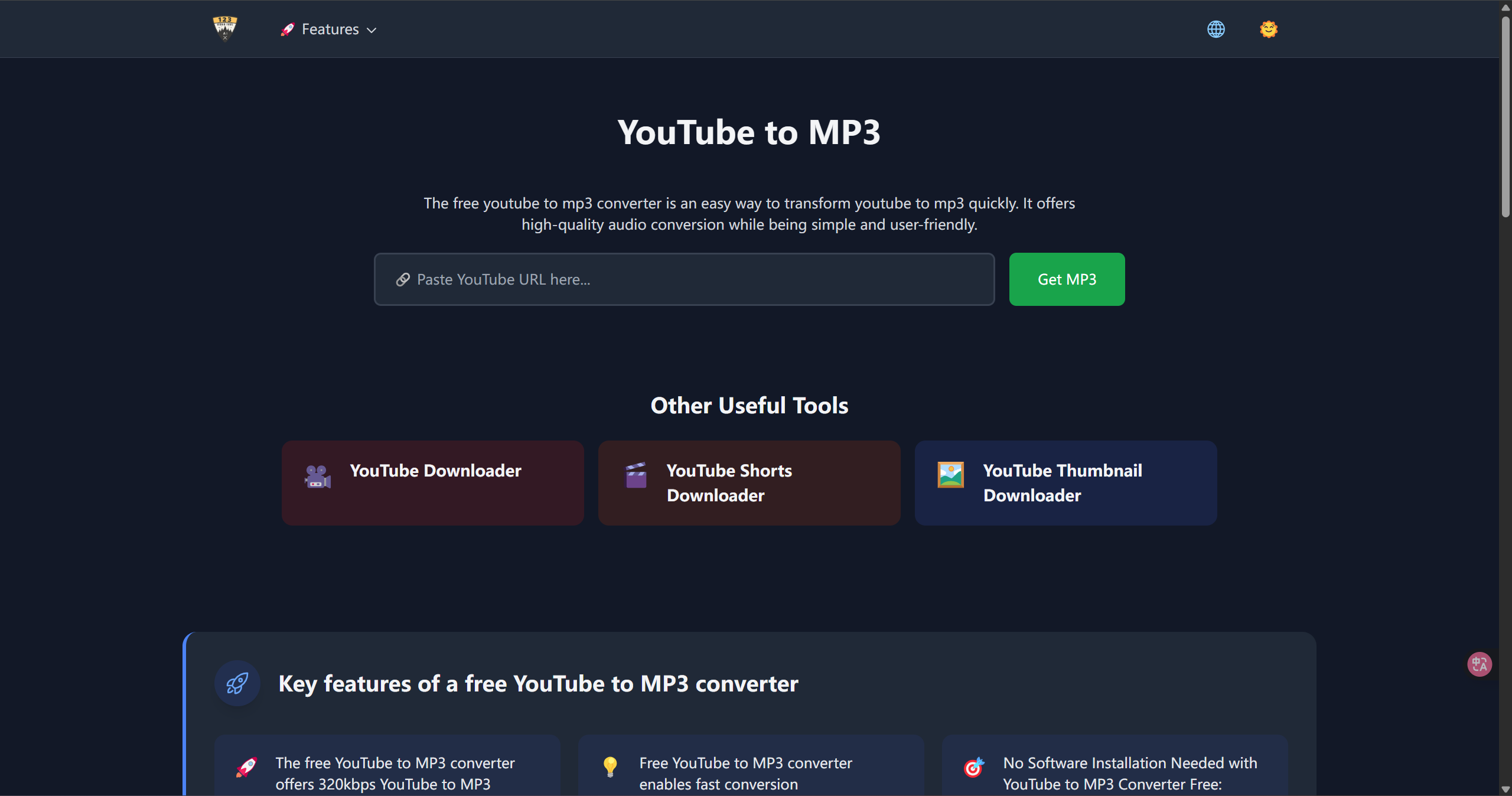Image resolution: width=1512 pixels, height=796 pixels.
Task: Click the dart target icon
Action: (974, 766)
